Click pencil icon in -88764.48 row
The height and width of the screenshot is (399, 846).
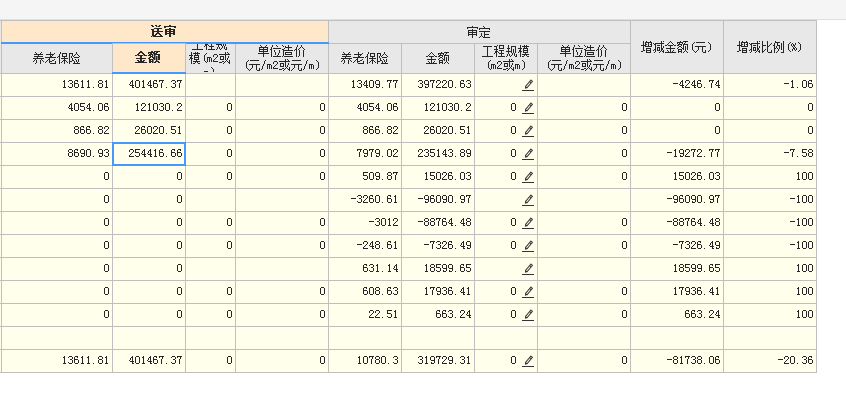tap(528, 223)
